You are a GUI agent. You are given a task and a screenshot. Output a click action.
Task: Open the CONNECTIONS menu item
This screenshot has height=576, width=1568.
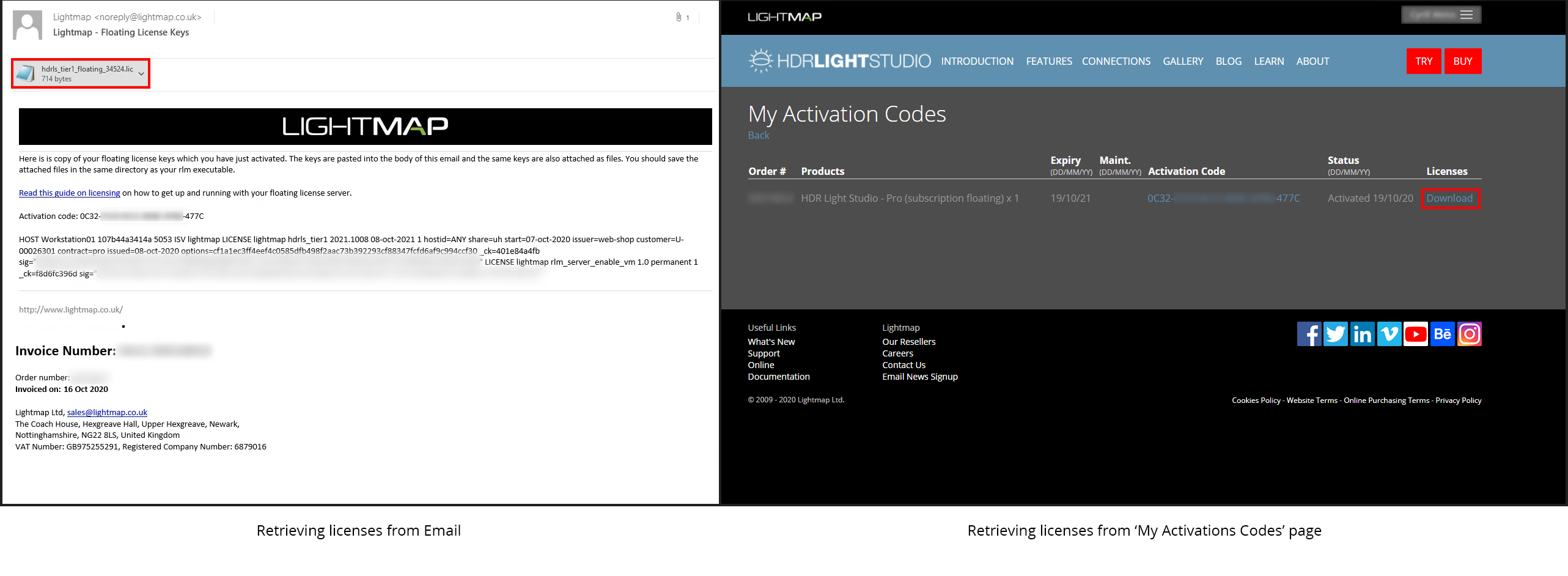(1116, 61)
